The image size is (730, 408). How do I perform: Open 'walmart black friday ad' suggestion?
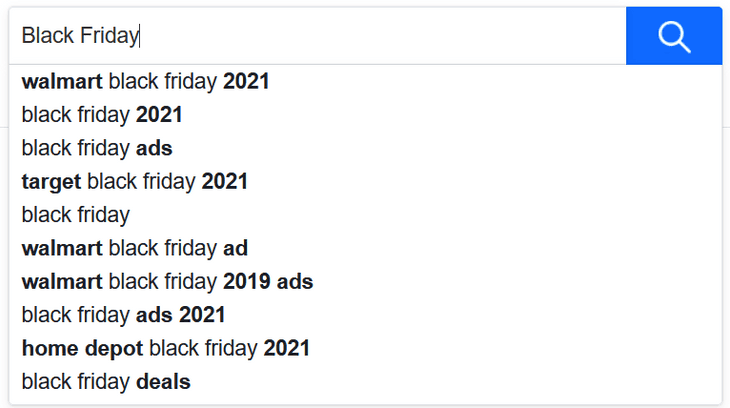click(135, 248)
